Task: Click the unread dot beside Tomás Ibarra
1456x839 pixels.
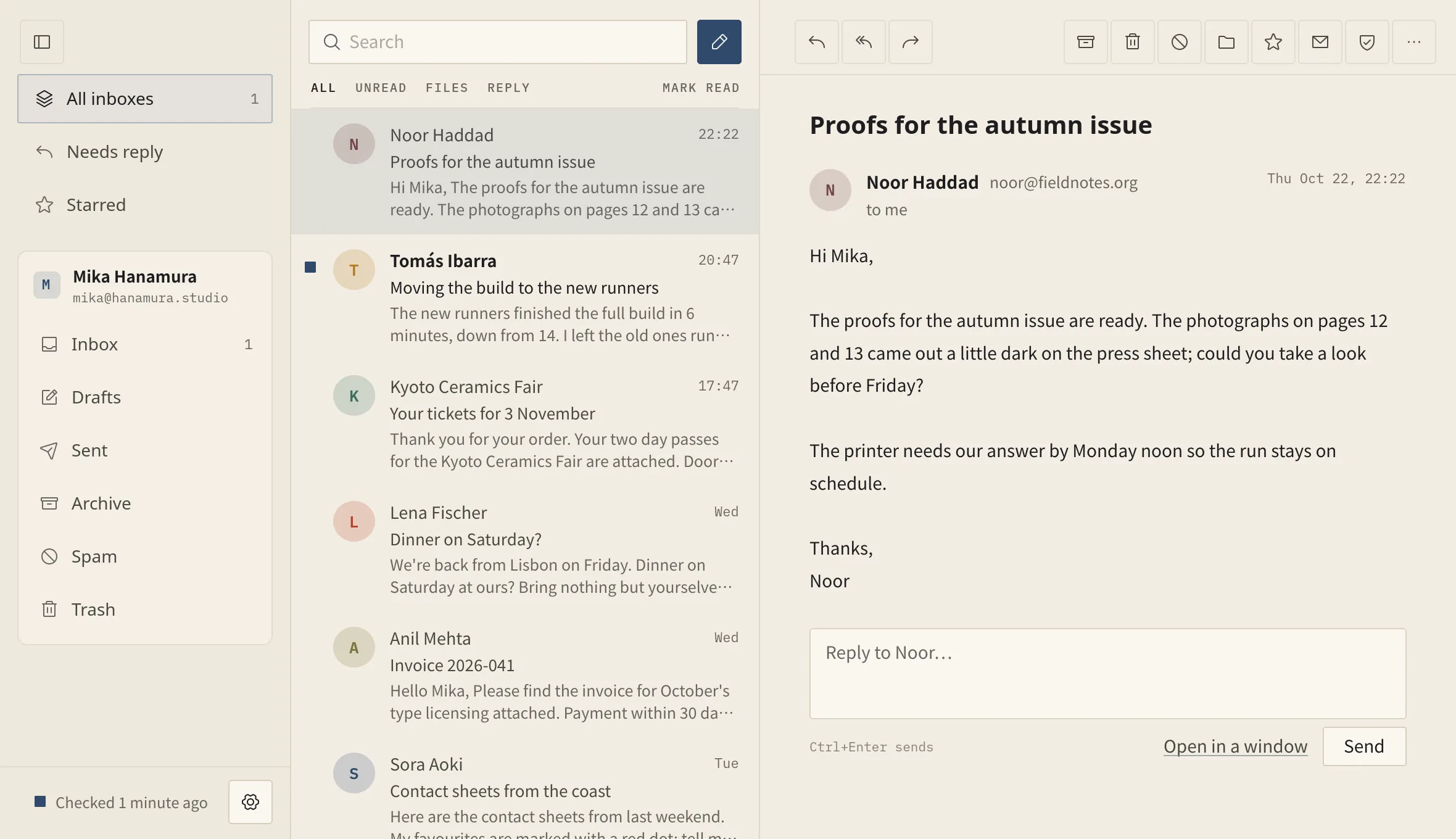Action: pyautogui.click(x=310, y=267)
